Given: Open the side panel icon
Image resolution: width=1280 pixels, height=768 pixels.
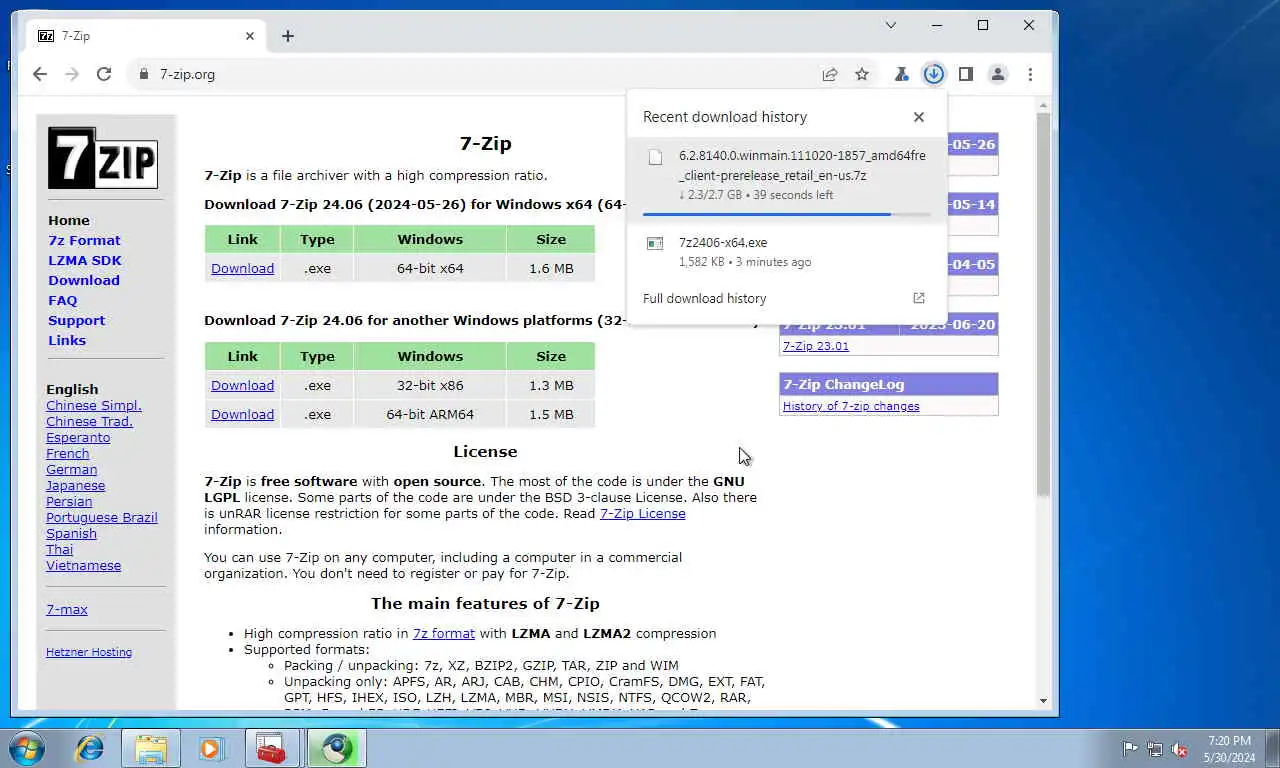Looking at the screenshot, I should pyautogui.click(x=966, y=74).
